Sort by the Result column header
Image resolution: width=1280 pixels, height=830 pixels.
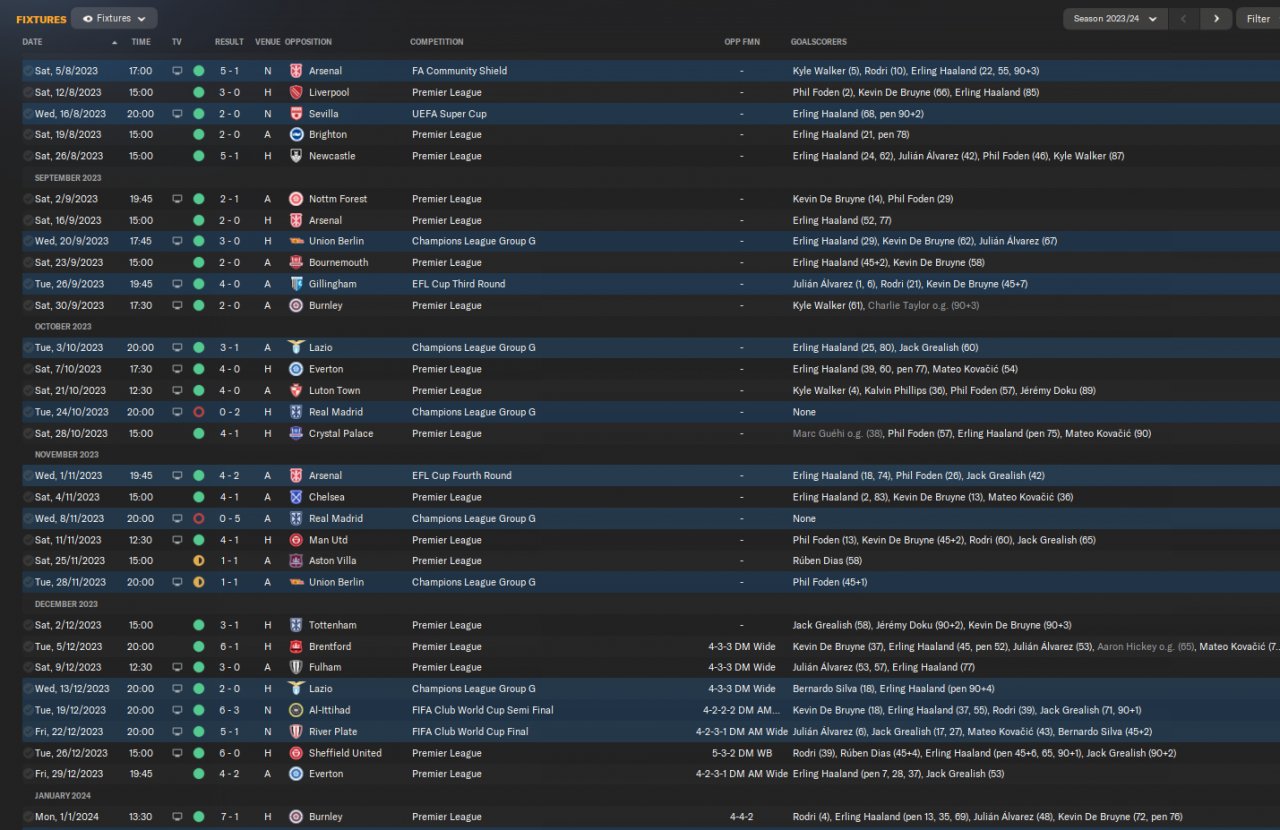coord(229,42)
